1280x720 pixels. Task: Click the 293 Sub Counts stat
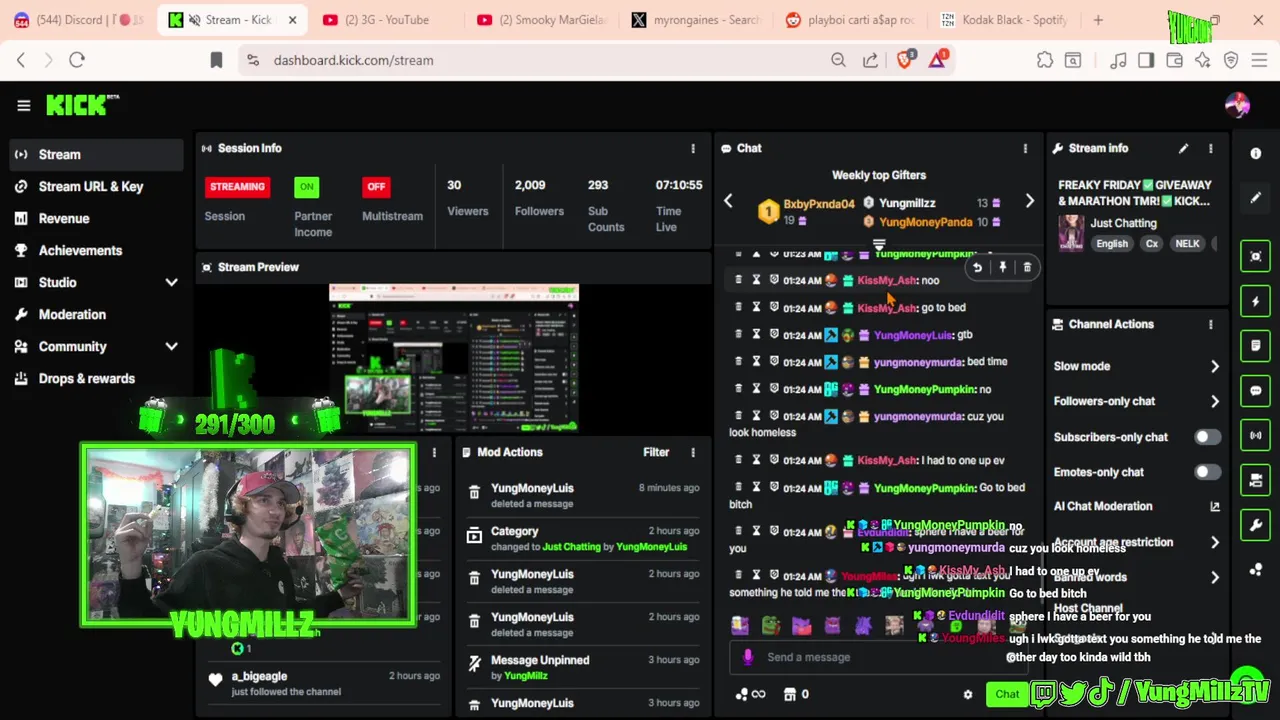click(605, 206)
